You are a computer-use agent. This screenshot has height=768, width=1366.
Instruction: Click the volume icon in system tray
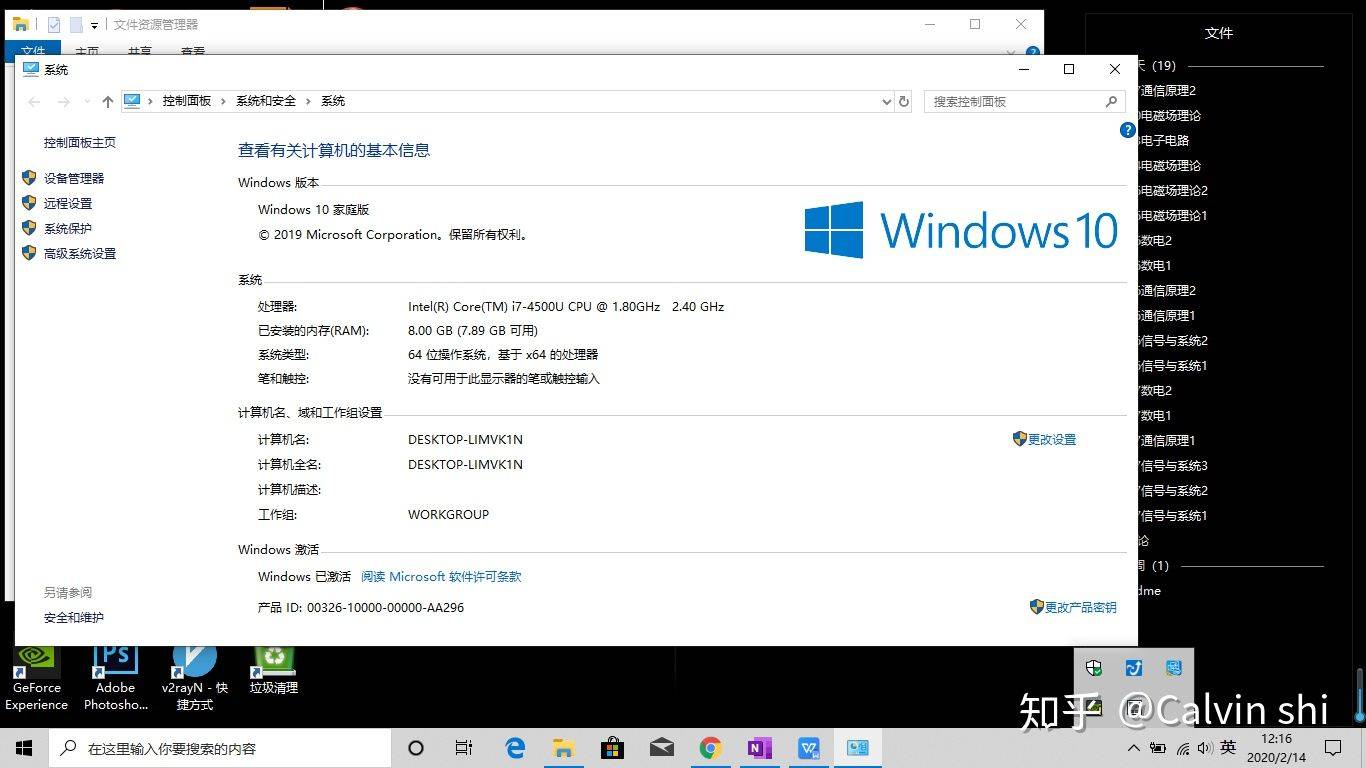click(x=1204, y=748)
